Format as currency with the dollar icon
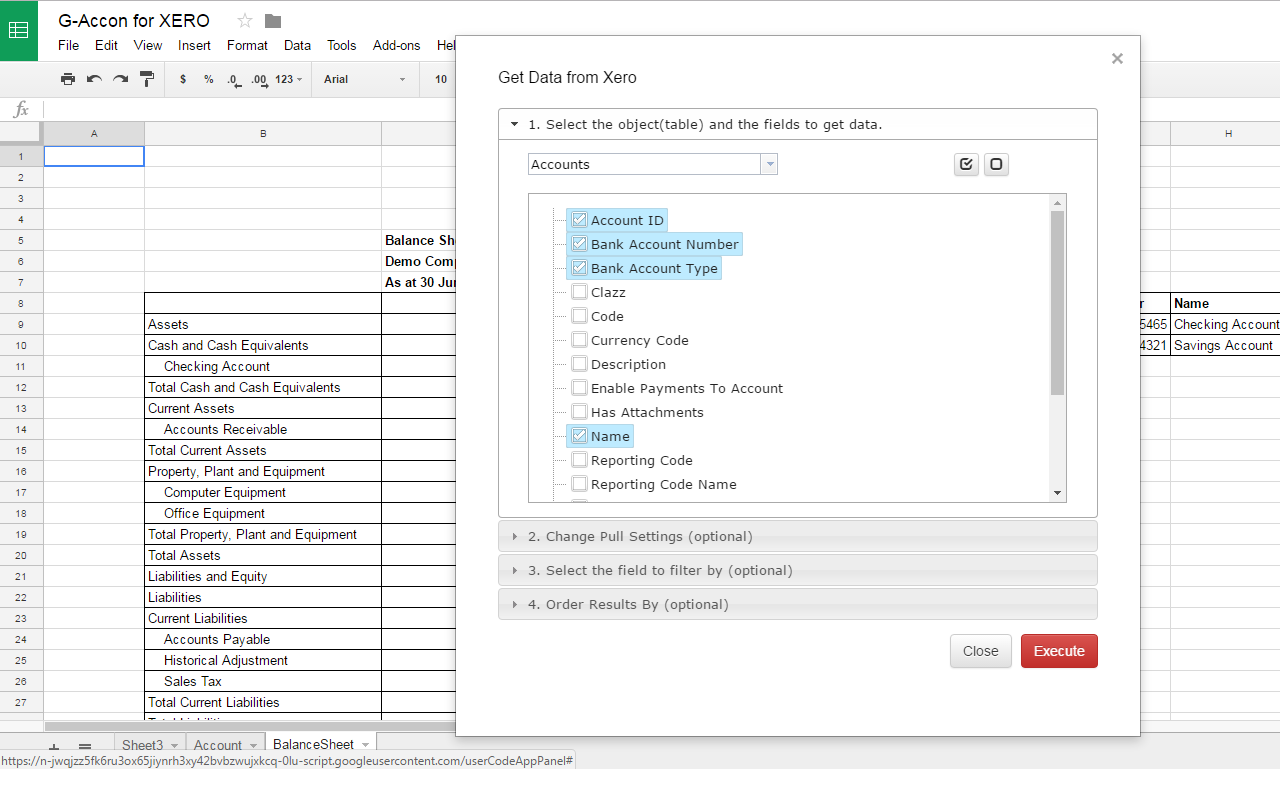The height and width of the screenshot is (800, 1280). (183, 79)
